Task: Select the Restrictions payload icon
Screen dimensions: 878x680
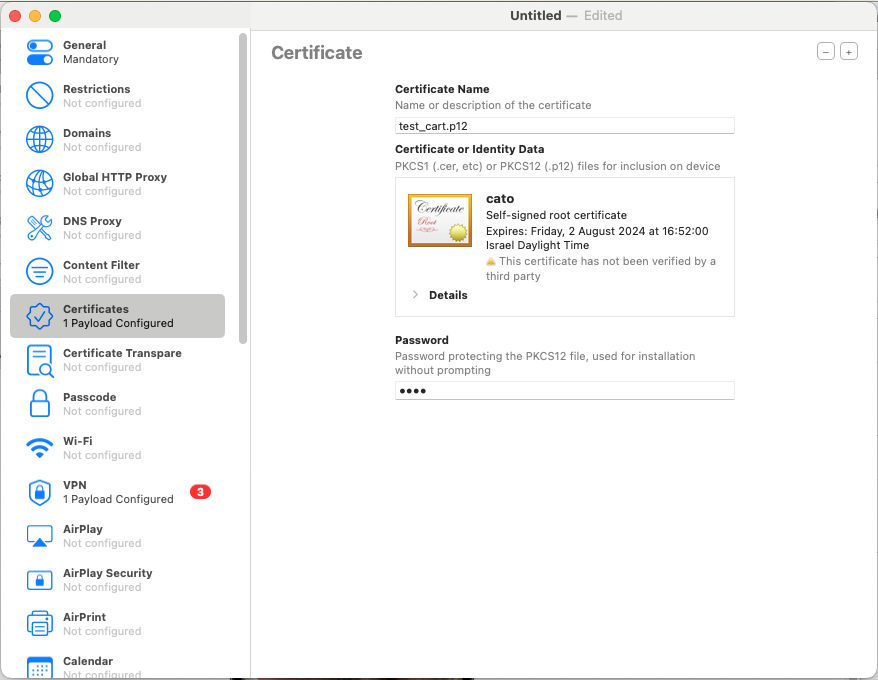Action: [x=40, y=95]
